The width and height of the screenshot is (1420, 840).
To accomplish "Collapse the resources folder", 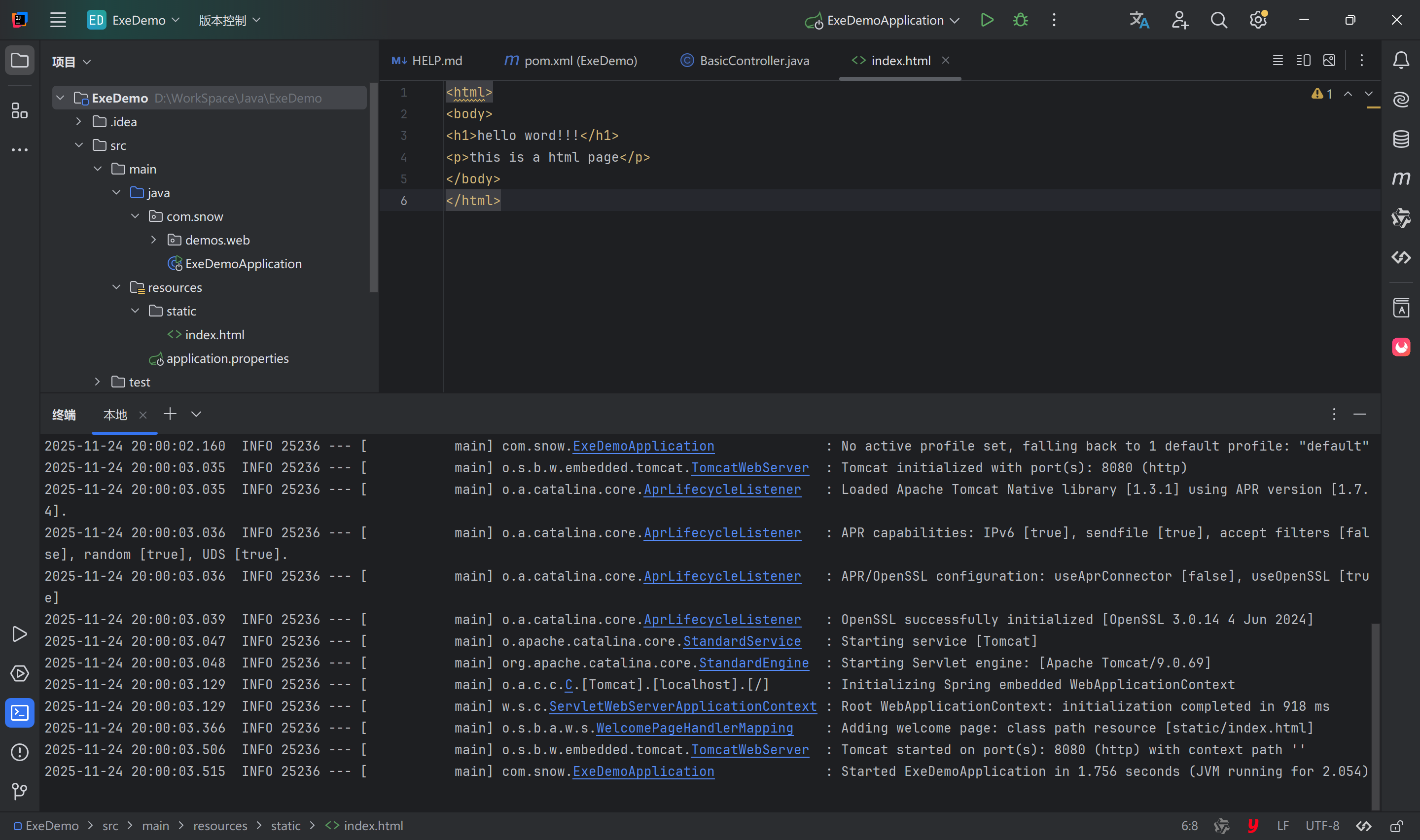I will pyautogui.click(x=116, y=287).
